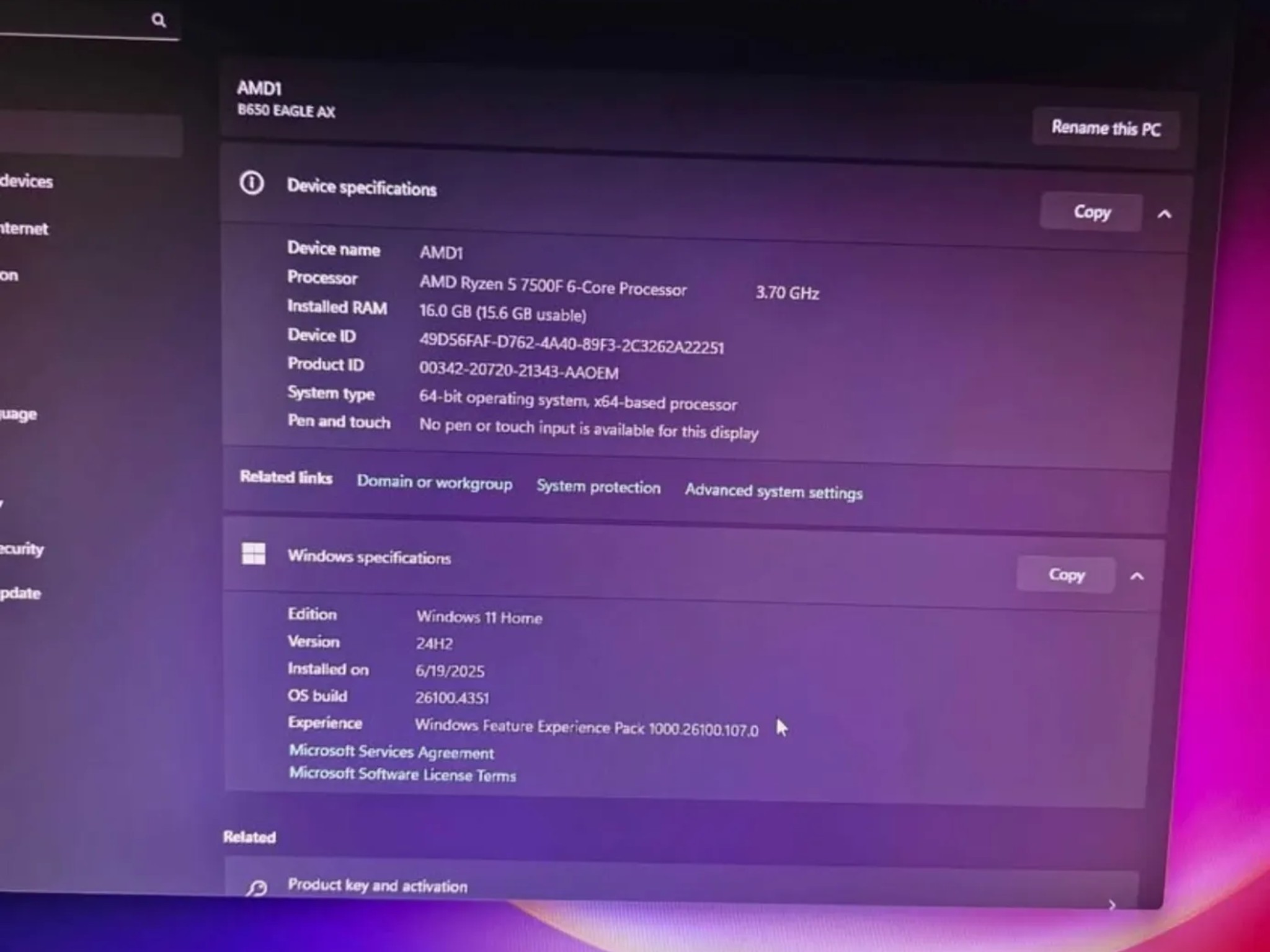1270x952 pixels.
Task: Open System protection link
Action: coord(598,487)
